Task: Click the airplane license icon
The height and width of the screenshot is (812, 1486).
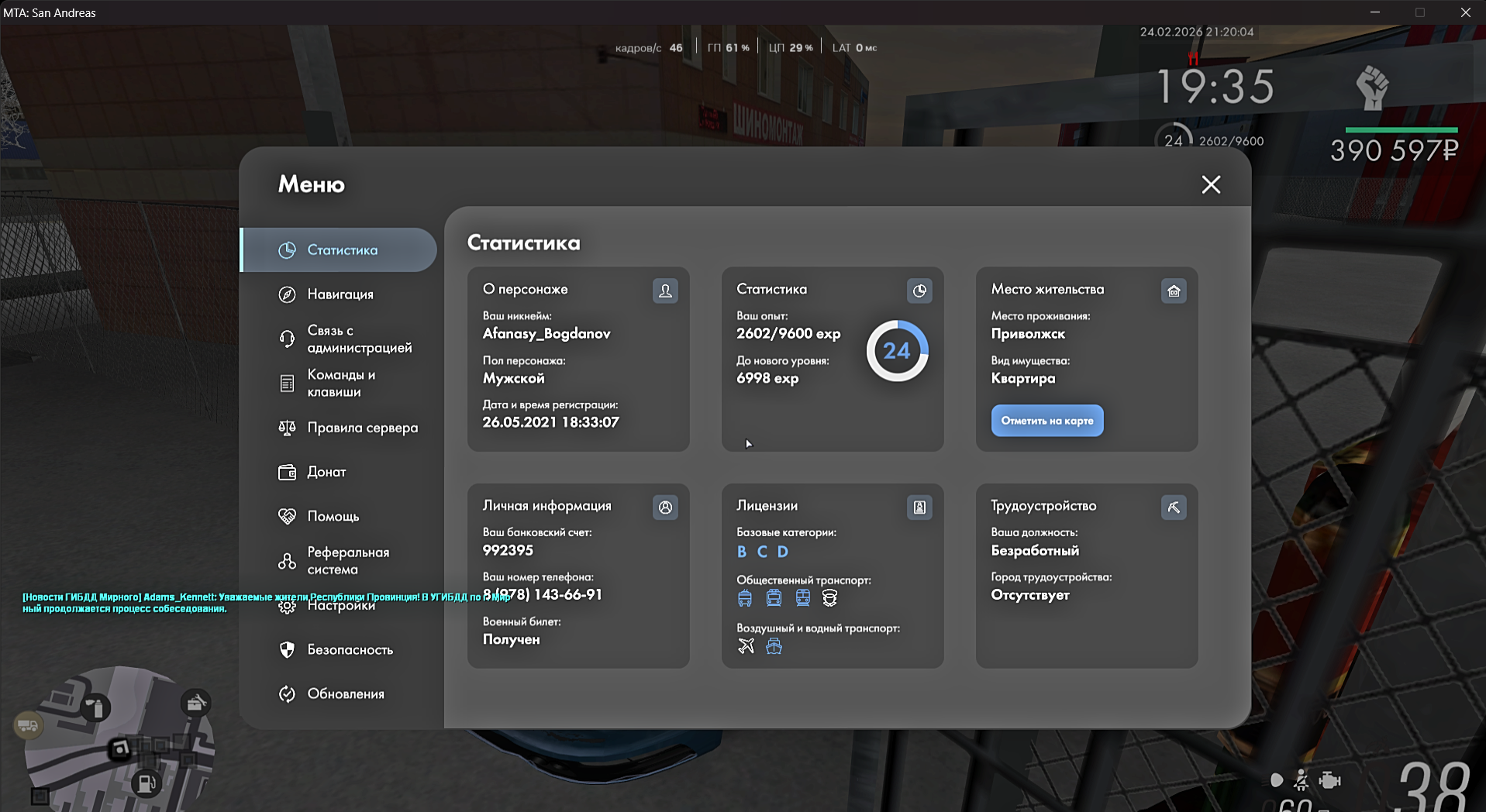Action: coord(746,646)
